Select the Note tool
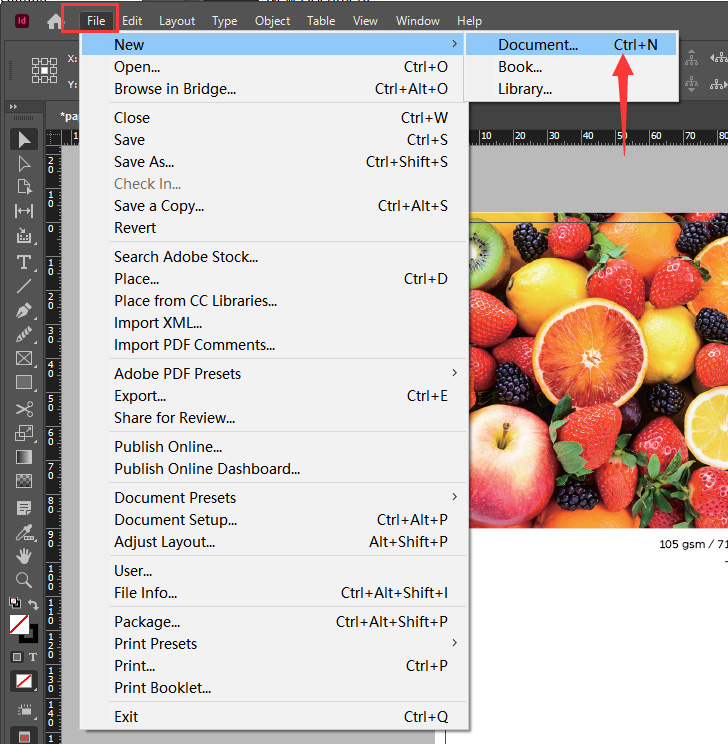This screenshot has width=728, height=744. pos(24,508)
